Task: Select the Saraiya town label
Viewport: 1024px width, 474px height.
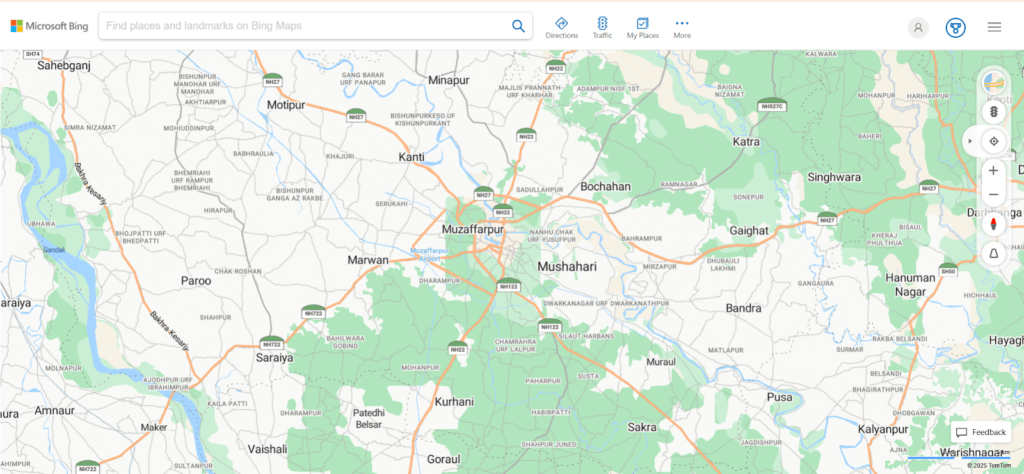Action: tap(274, 358)
